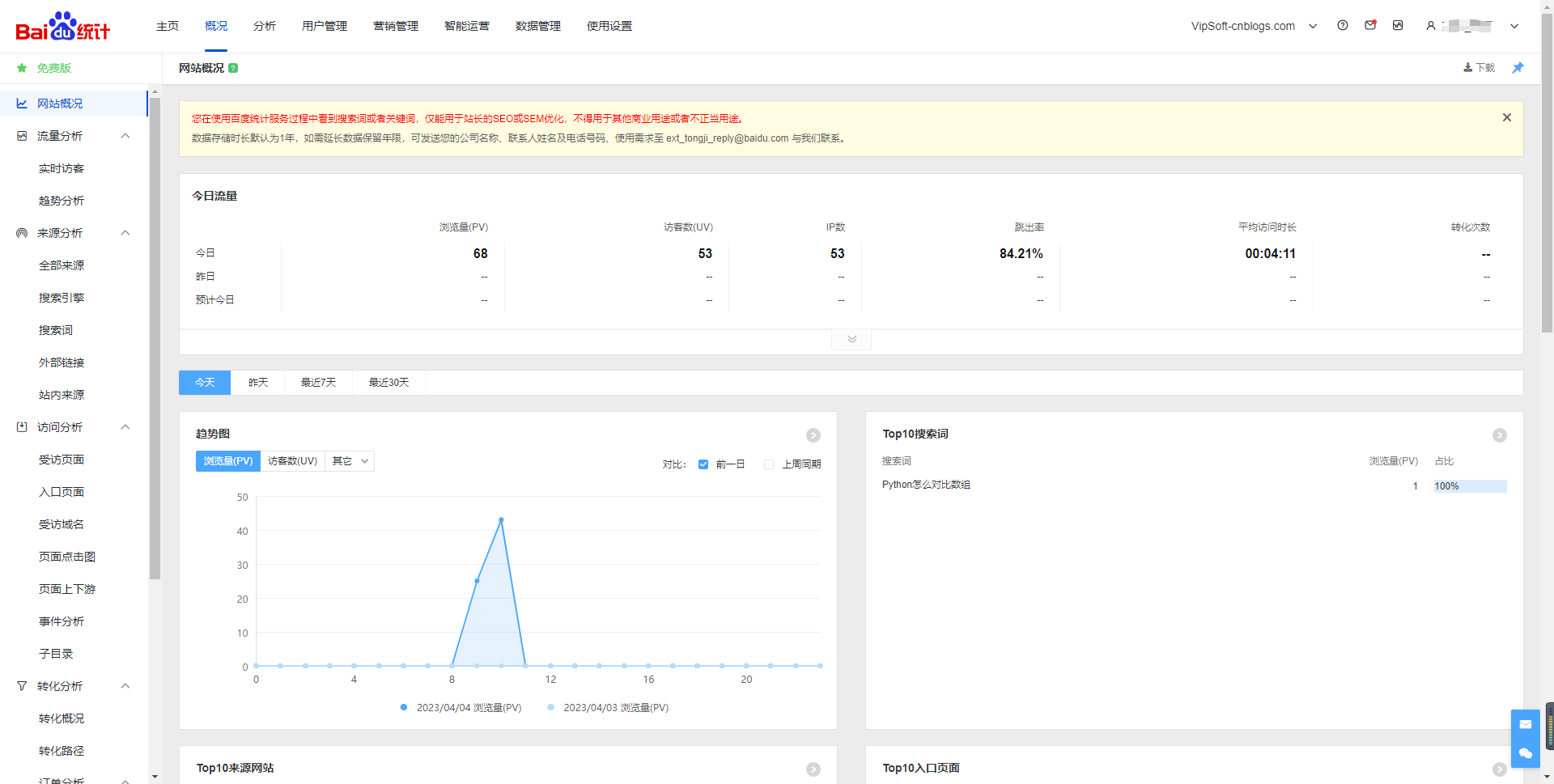The height and width of the screenshot is (784, 1554).
Task: Click the Baidu Tongji logo
Action: pos(63,27)
